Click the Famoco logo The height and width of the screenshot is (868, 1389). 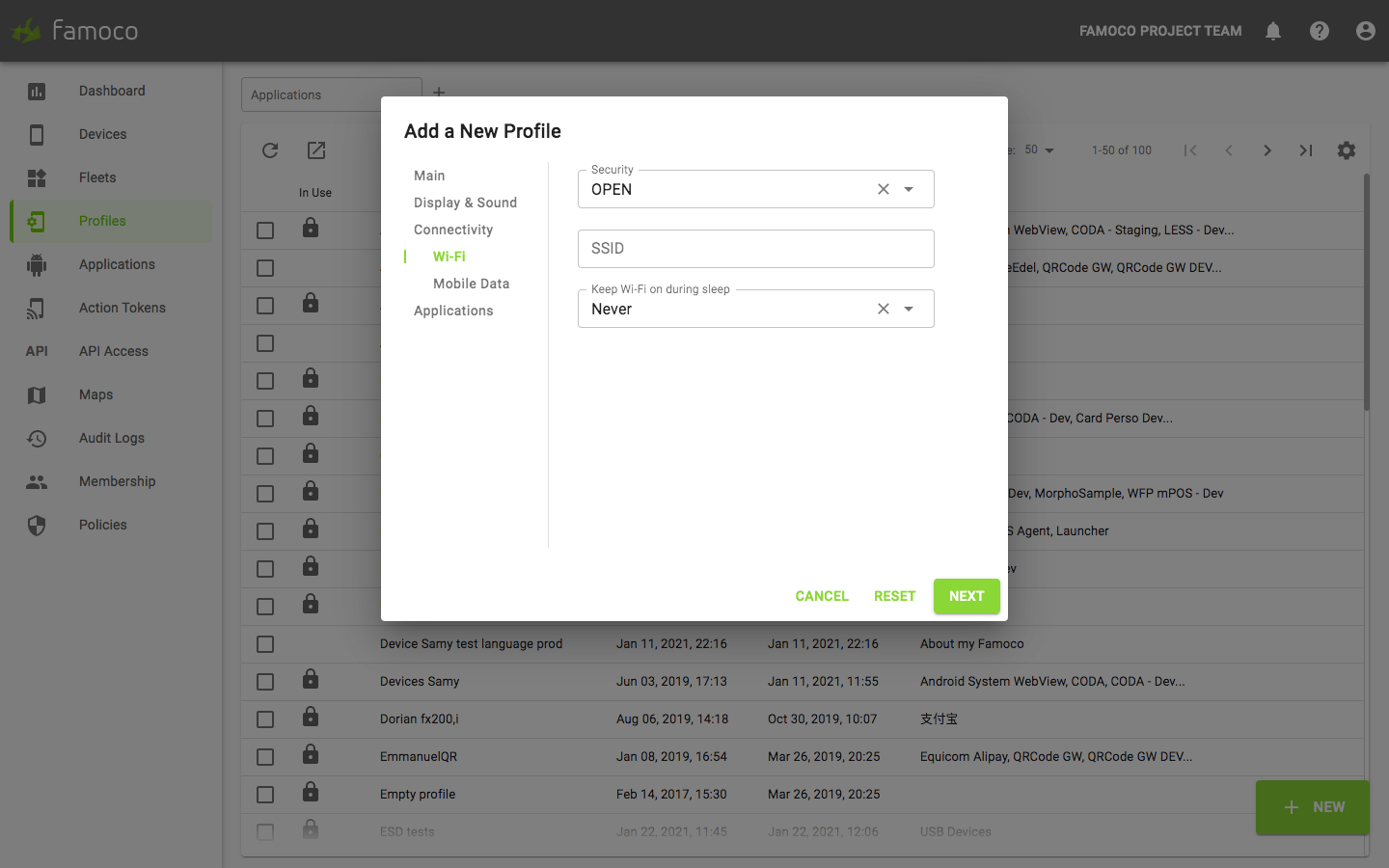coord(75,31)
